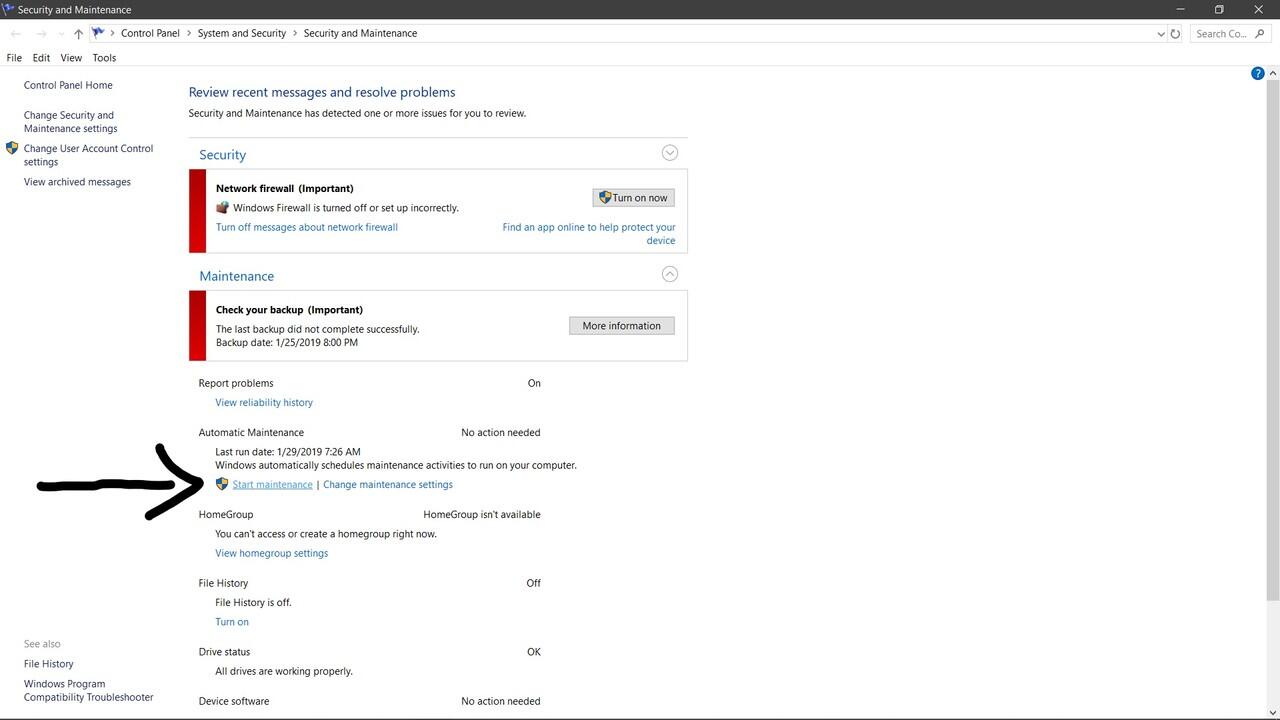This screenshot has height=720, width=1280.
Task: Click the More information backup button
Action: (x=621, y=326)
